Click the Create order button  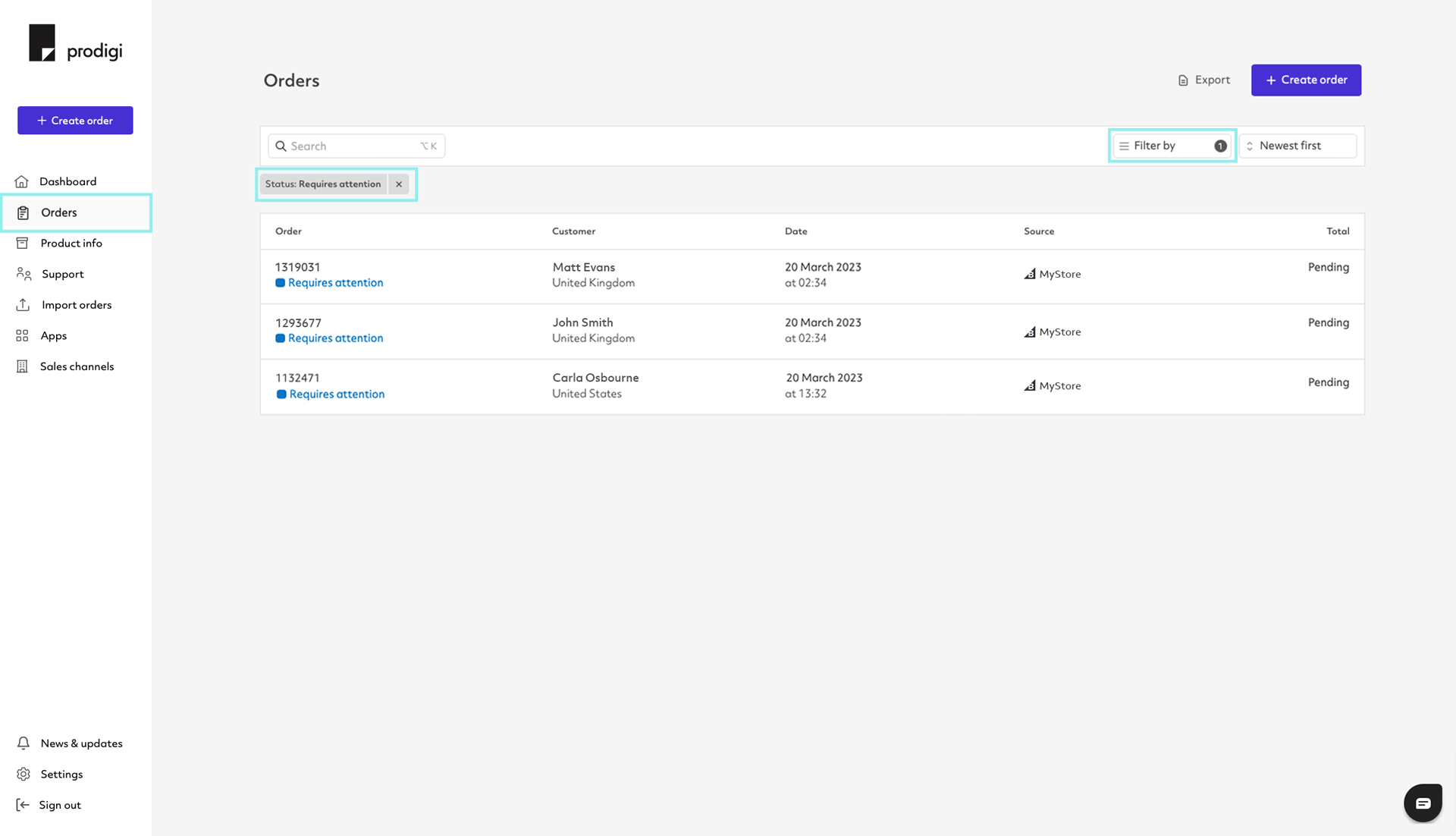(1306, 80)
